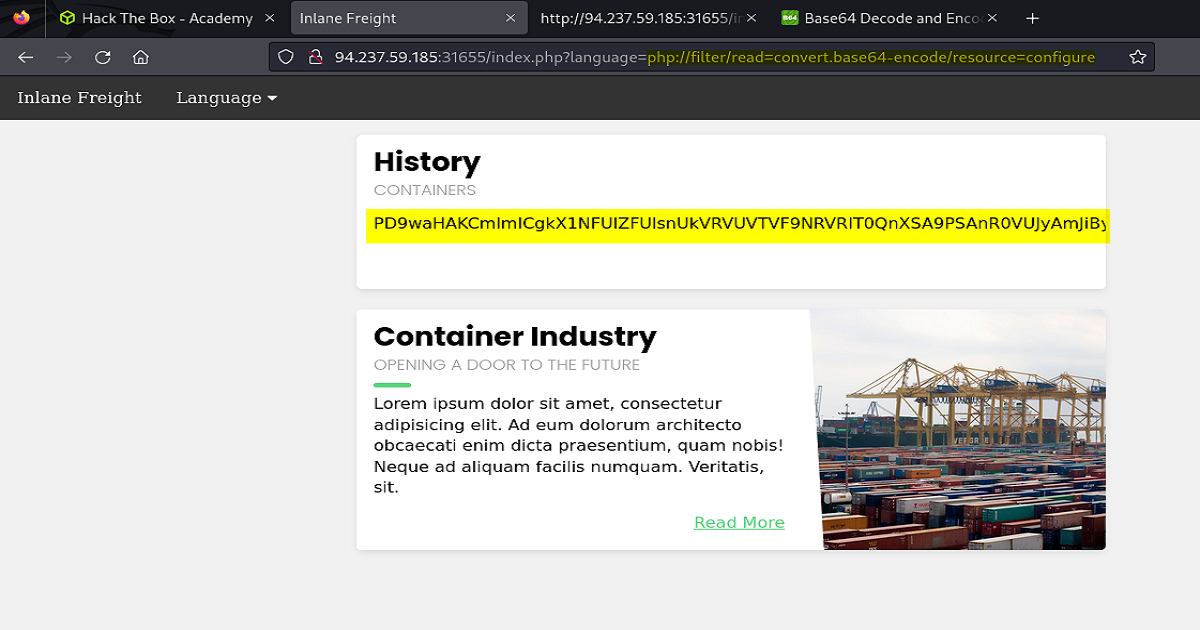Close the 94.237.59.185 tab
1200x630 pixels.
point(751,18)
